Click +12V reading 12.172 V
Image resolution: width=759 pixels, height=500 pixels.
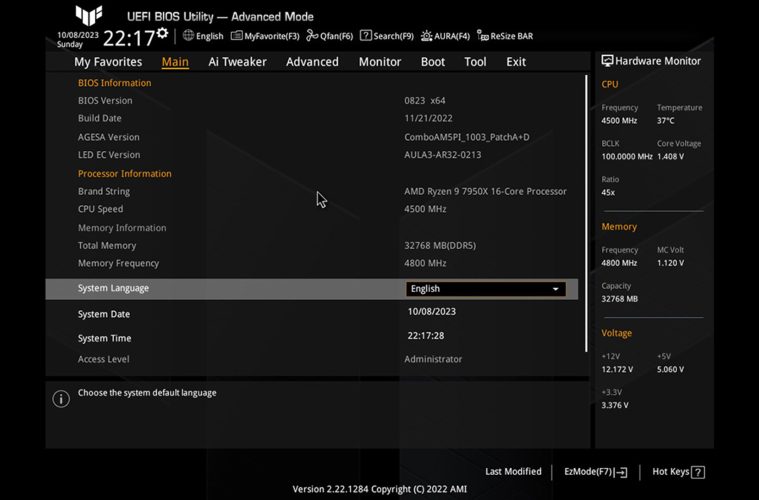(x=617, y=369)
